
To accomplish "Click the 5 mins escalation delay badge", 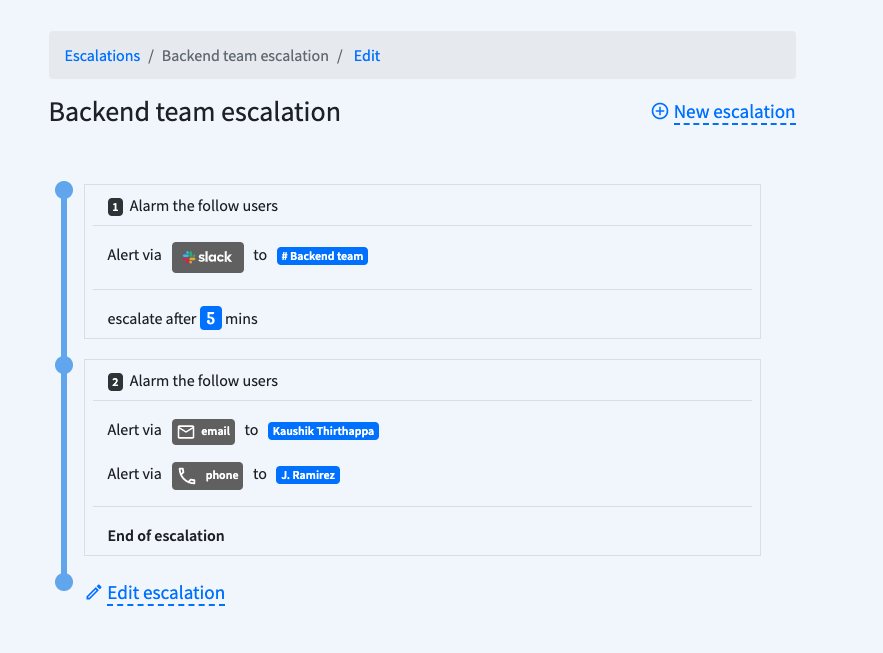I will point(211,319).
